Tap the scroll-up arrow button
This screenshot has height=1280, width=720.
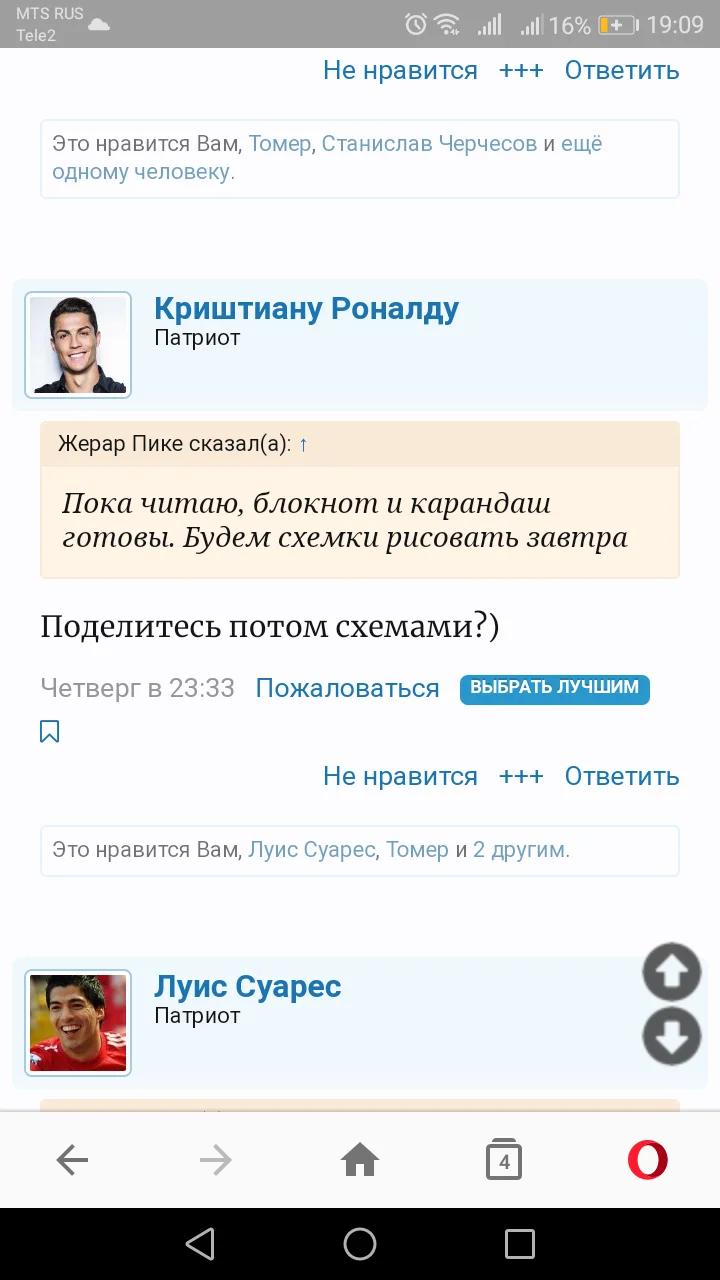pyautogui.click(x=671, y=972)
